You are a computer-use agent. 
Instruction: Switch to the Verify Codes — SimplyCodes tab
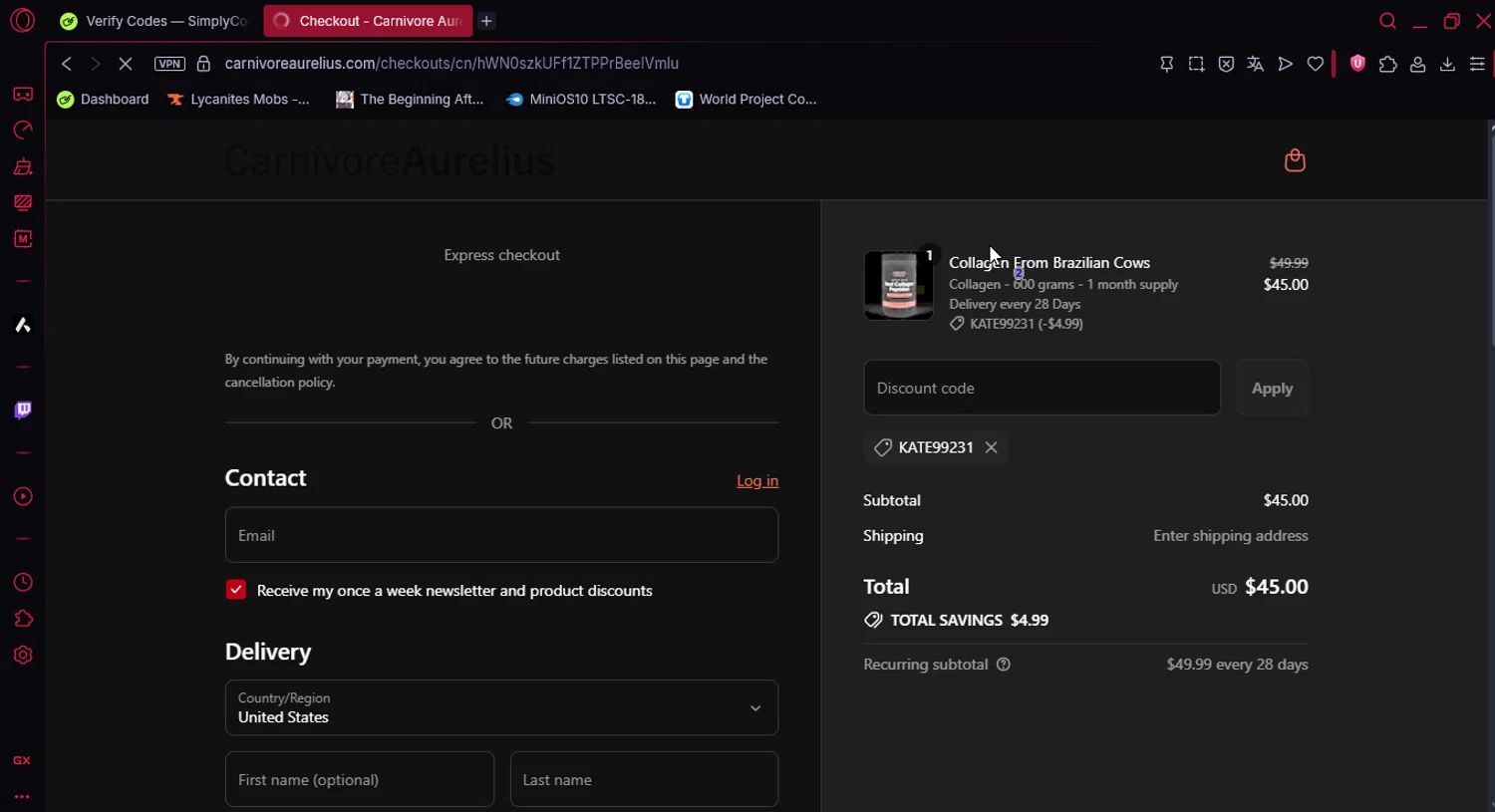tap(154, 21)
